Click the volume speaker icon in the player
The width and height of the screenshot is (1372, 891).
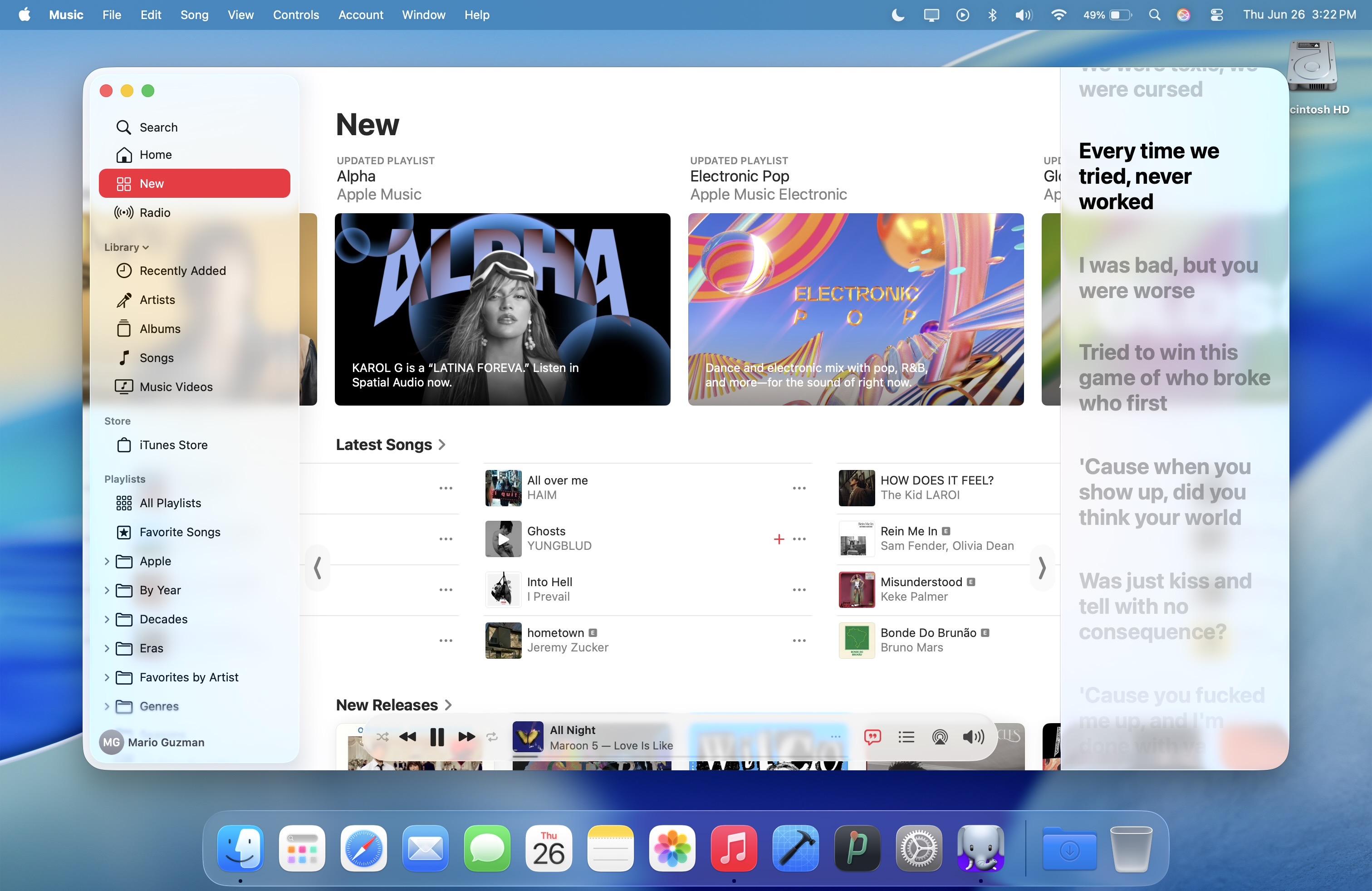click(x=973, y=737)
